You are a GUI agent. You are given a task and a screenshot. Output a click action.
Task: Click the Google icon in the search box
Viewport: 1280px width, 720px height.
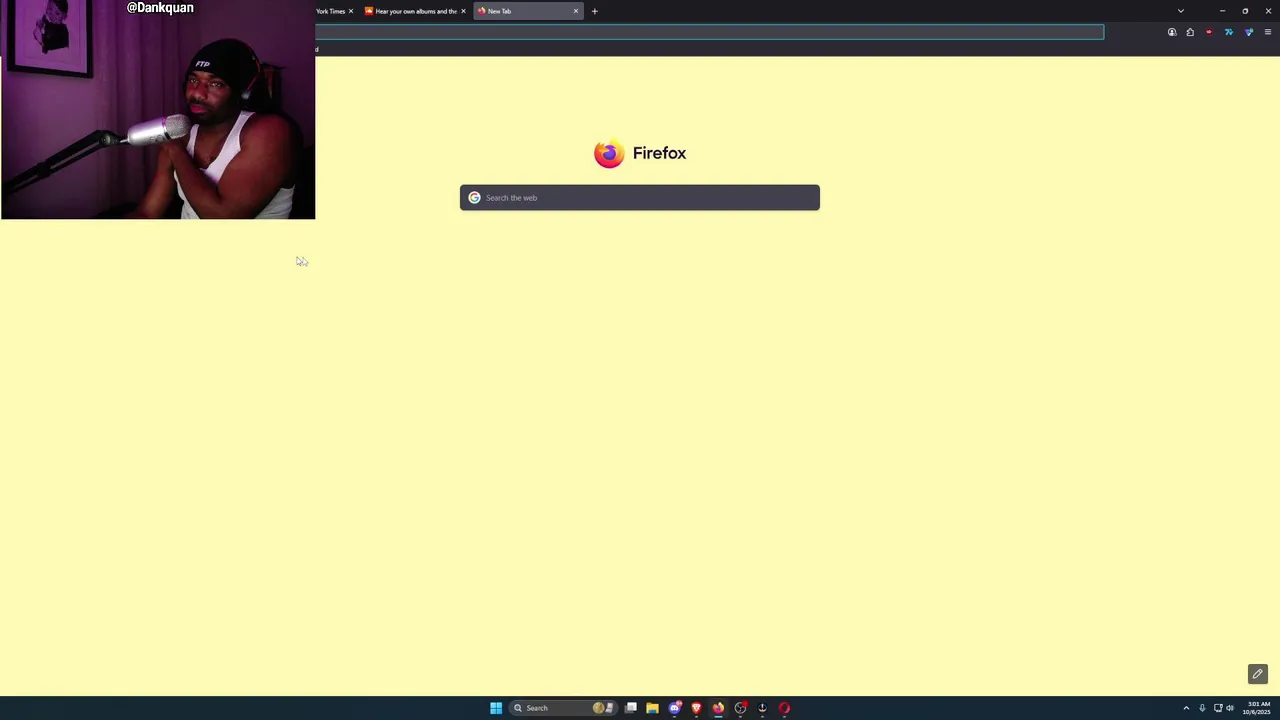tap(475, 198)
